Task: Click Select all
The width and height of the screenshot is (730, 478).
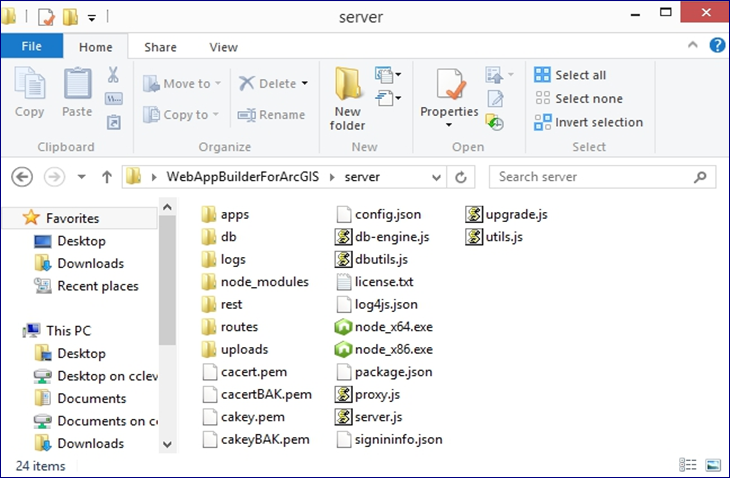Action: click(570, 75)
